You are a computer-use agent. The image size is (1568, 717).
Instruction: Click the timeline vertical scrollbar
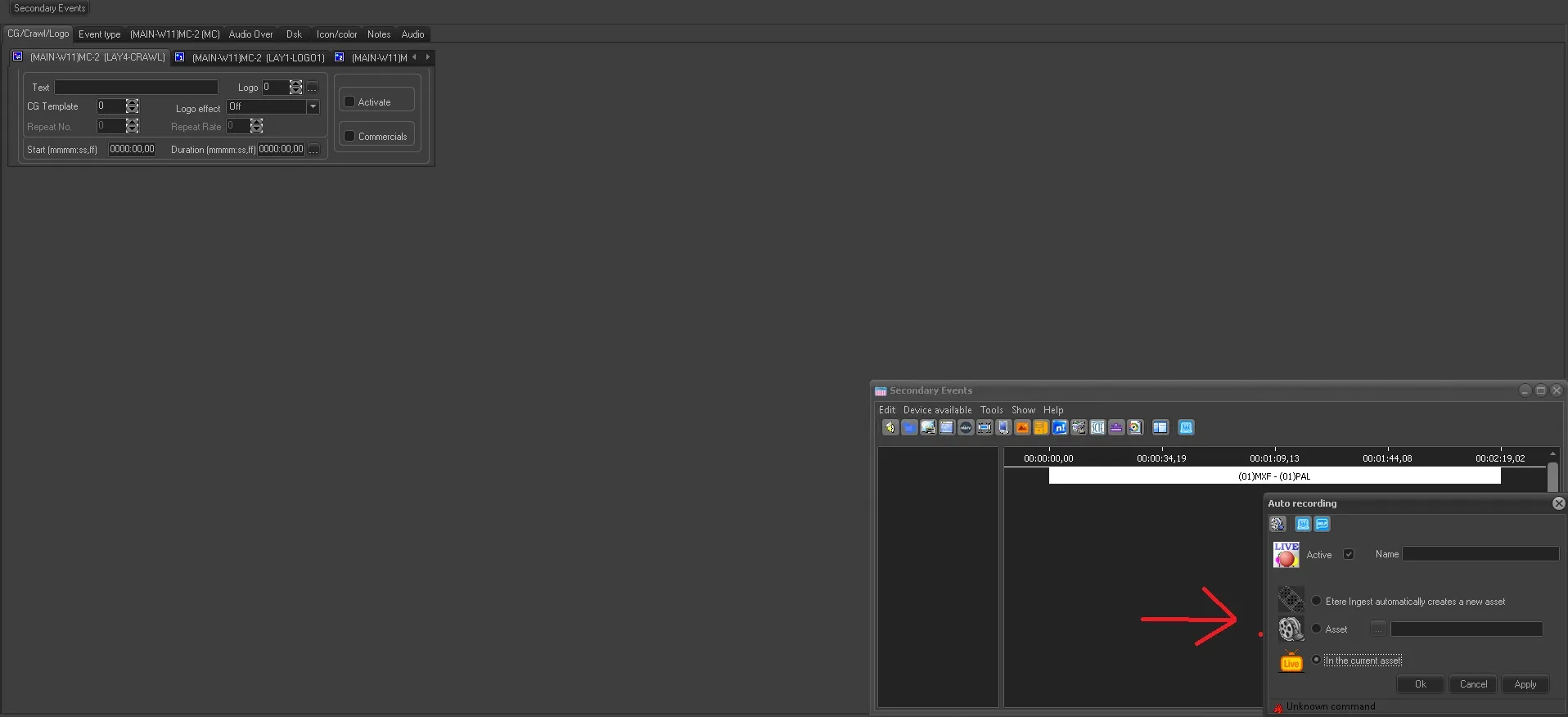[1552, 476]
